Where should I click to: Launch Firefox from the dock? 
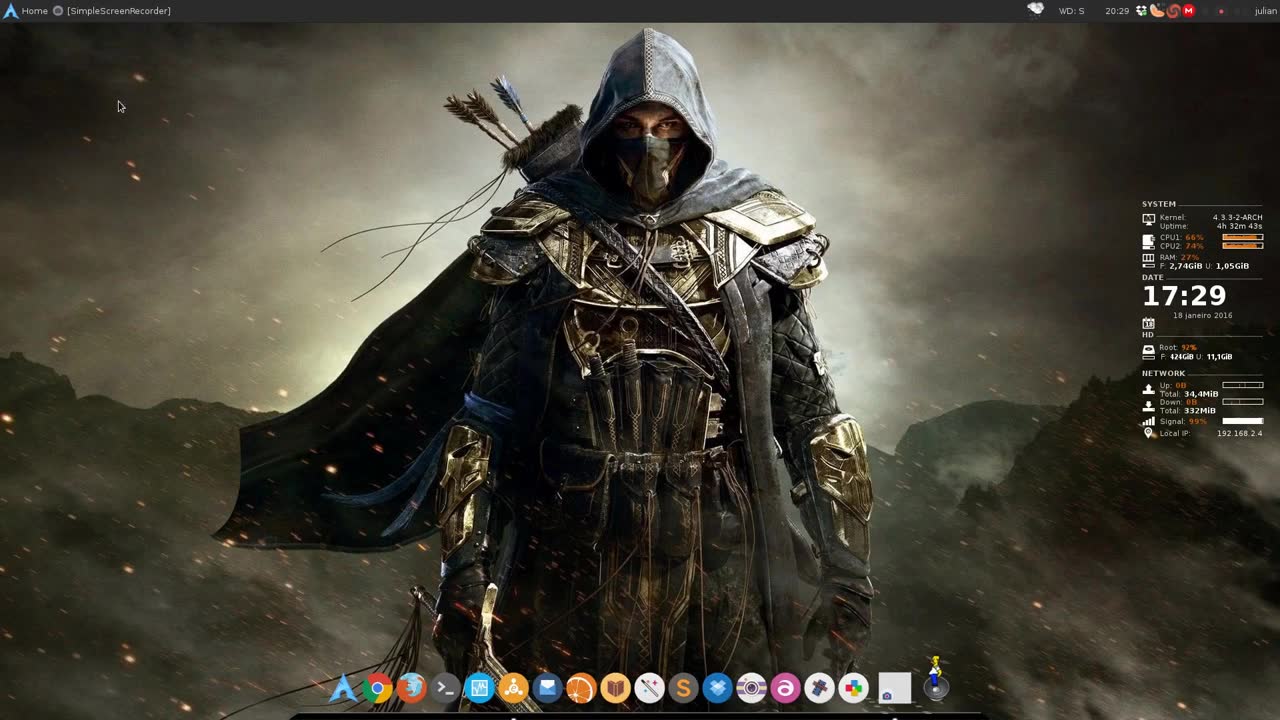tap(411, 688)
